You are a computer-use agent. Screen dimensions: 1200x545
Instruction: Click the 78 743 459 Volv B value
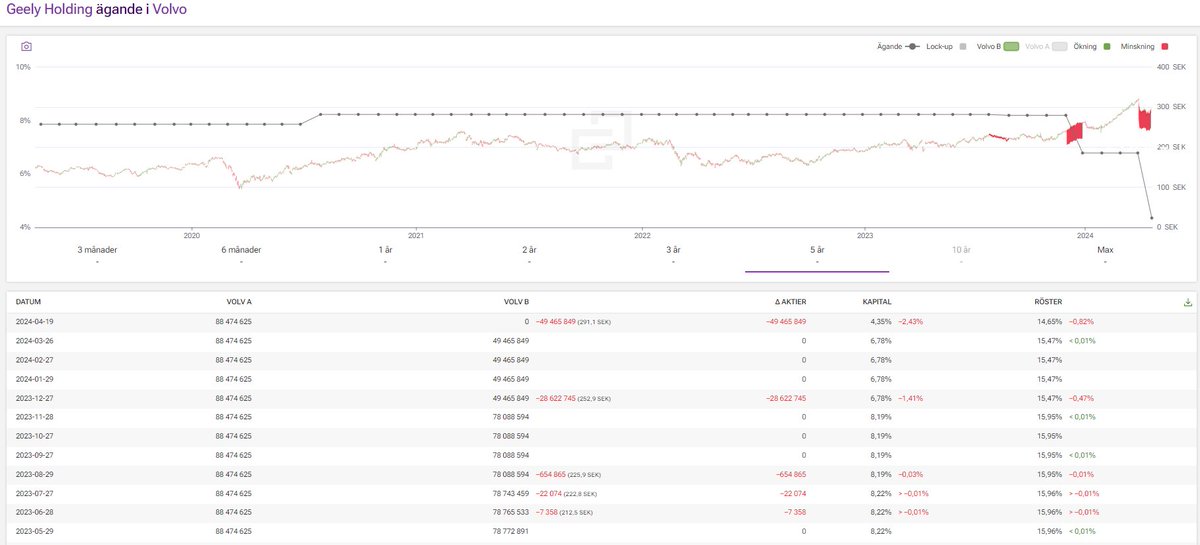[510, 493]
